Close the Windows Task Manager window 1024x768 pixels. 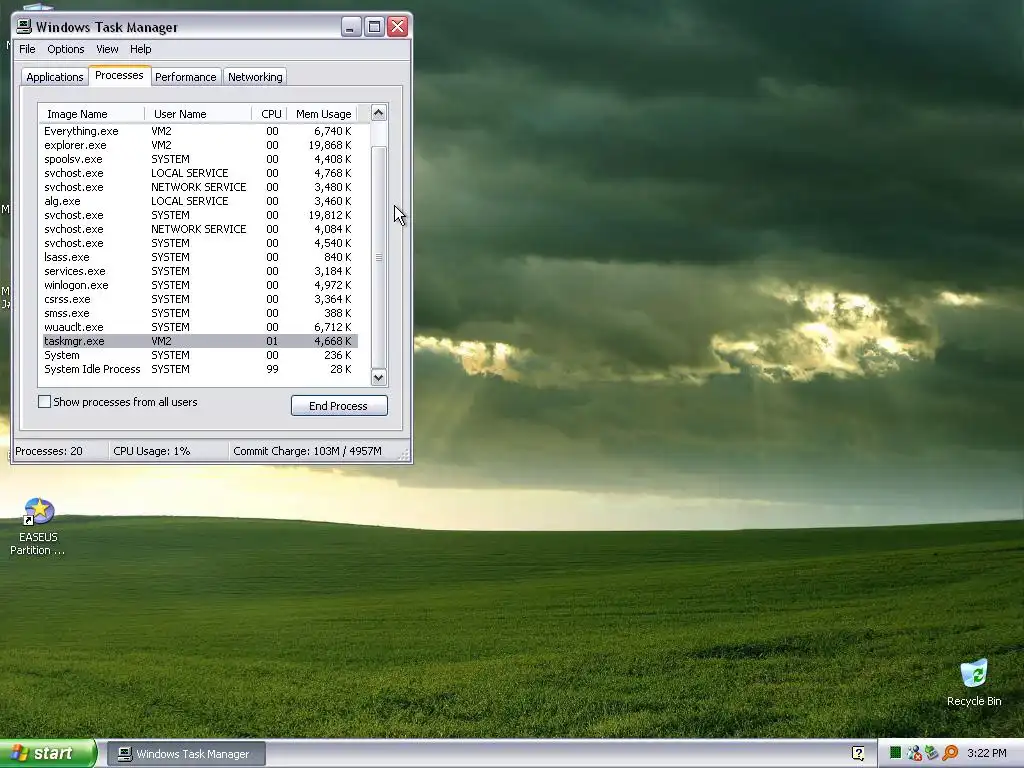398,27
